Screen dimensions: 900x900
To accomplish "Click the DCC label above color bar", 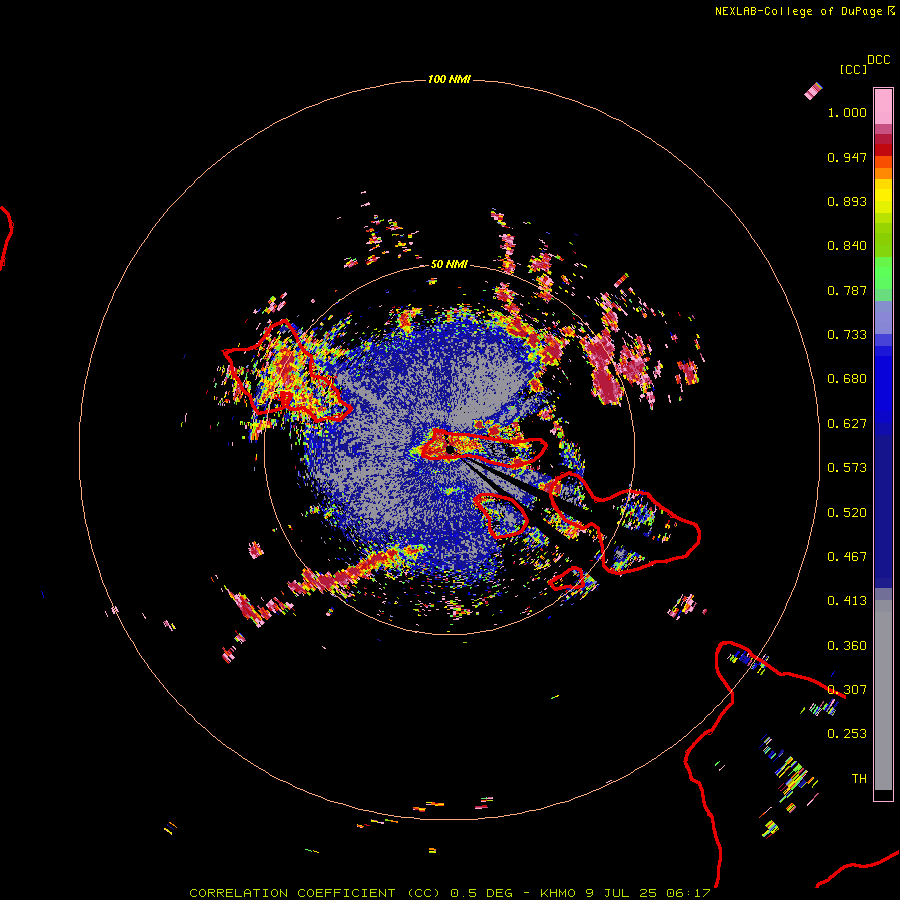I will click(879, 60).
